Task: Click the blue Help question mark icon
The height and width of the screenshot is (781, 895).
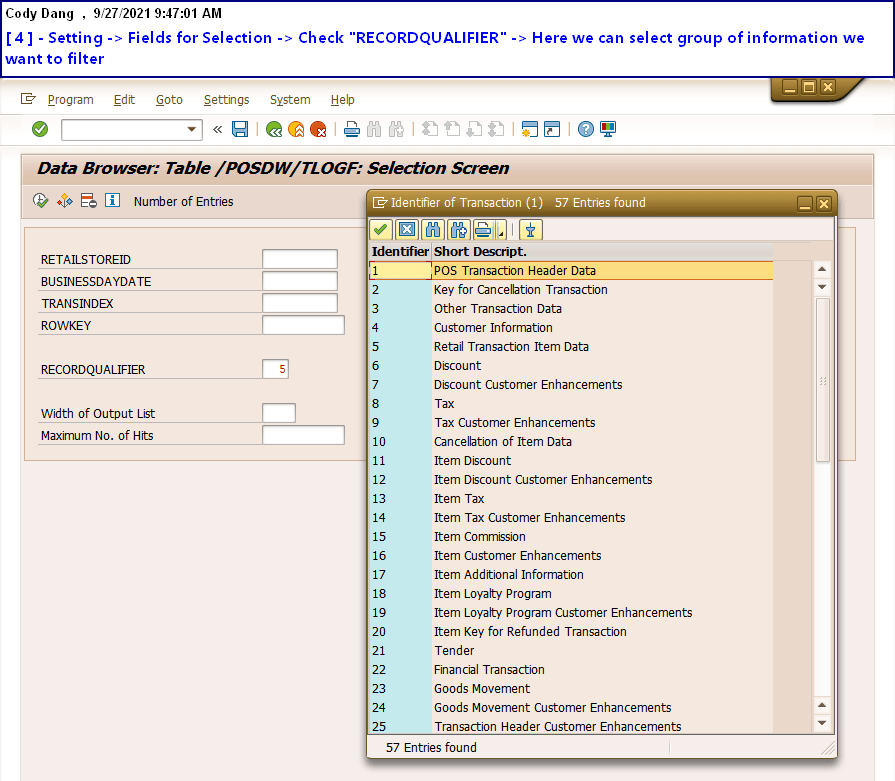Action: click(586, 129)
